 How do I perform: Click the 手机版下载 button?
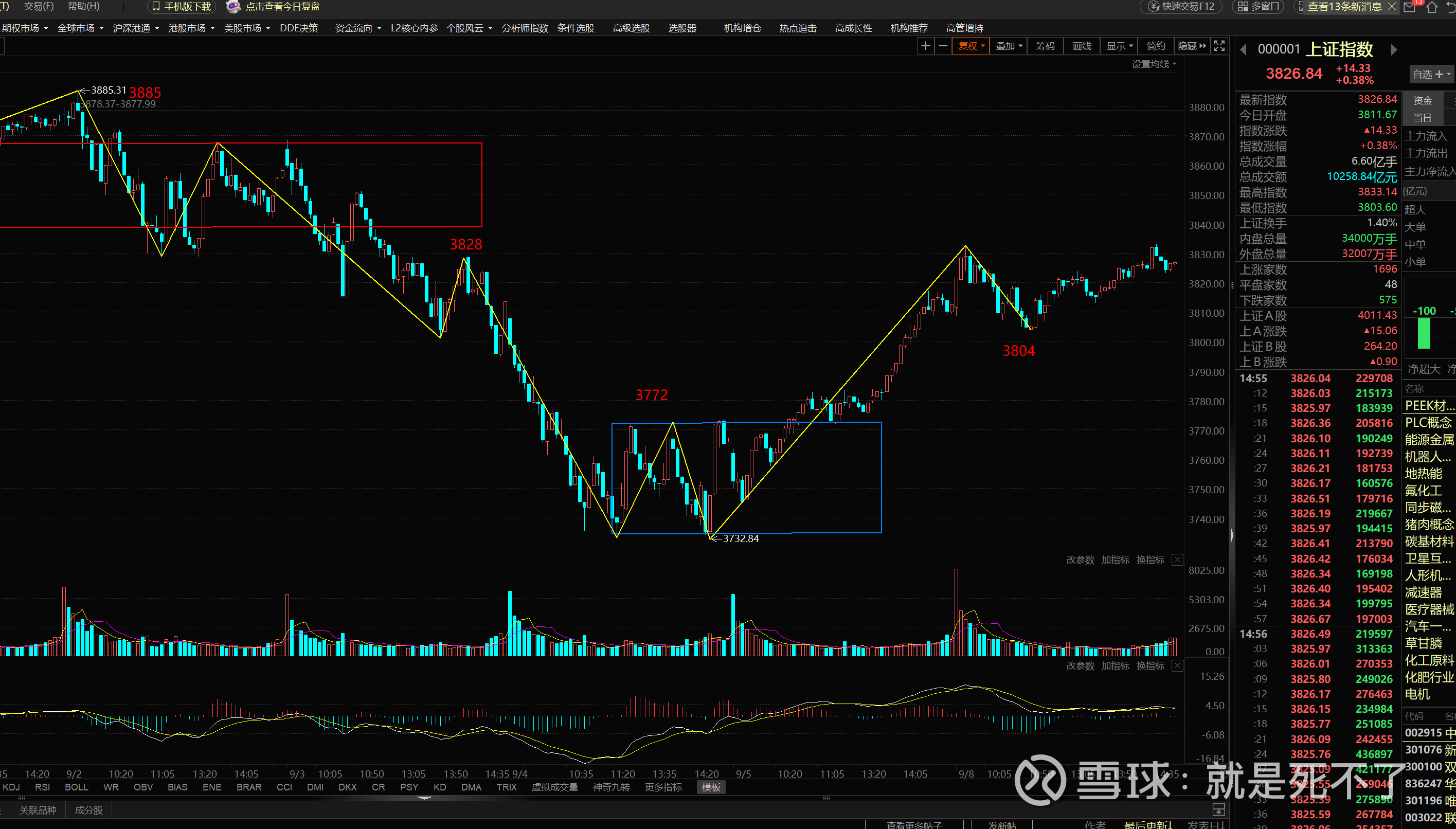[182, 7]
